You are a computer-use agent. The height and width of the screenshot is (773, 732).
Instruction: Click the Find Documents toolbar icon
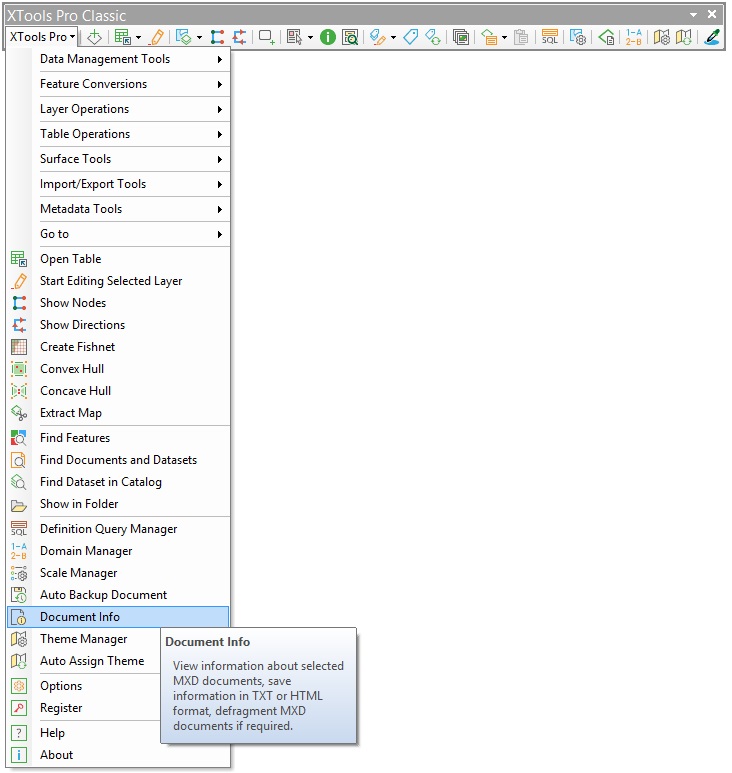click(x=350, y=37)
